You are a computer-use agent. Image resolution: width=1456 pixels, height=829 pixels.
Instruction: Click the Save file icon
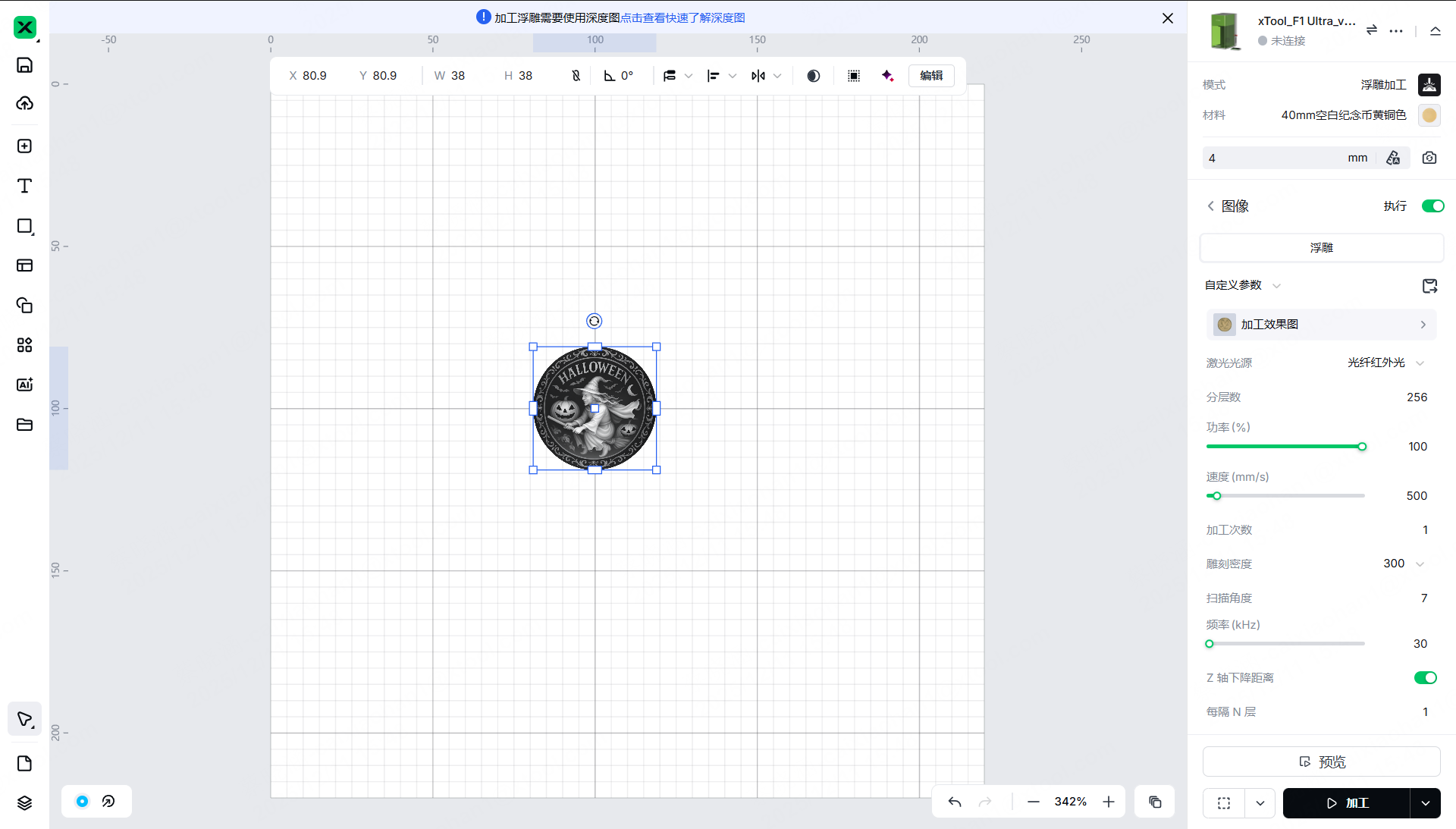[x=24, y=64]
